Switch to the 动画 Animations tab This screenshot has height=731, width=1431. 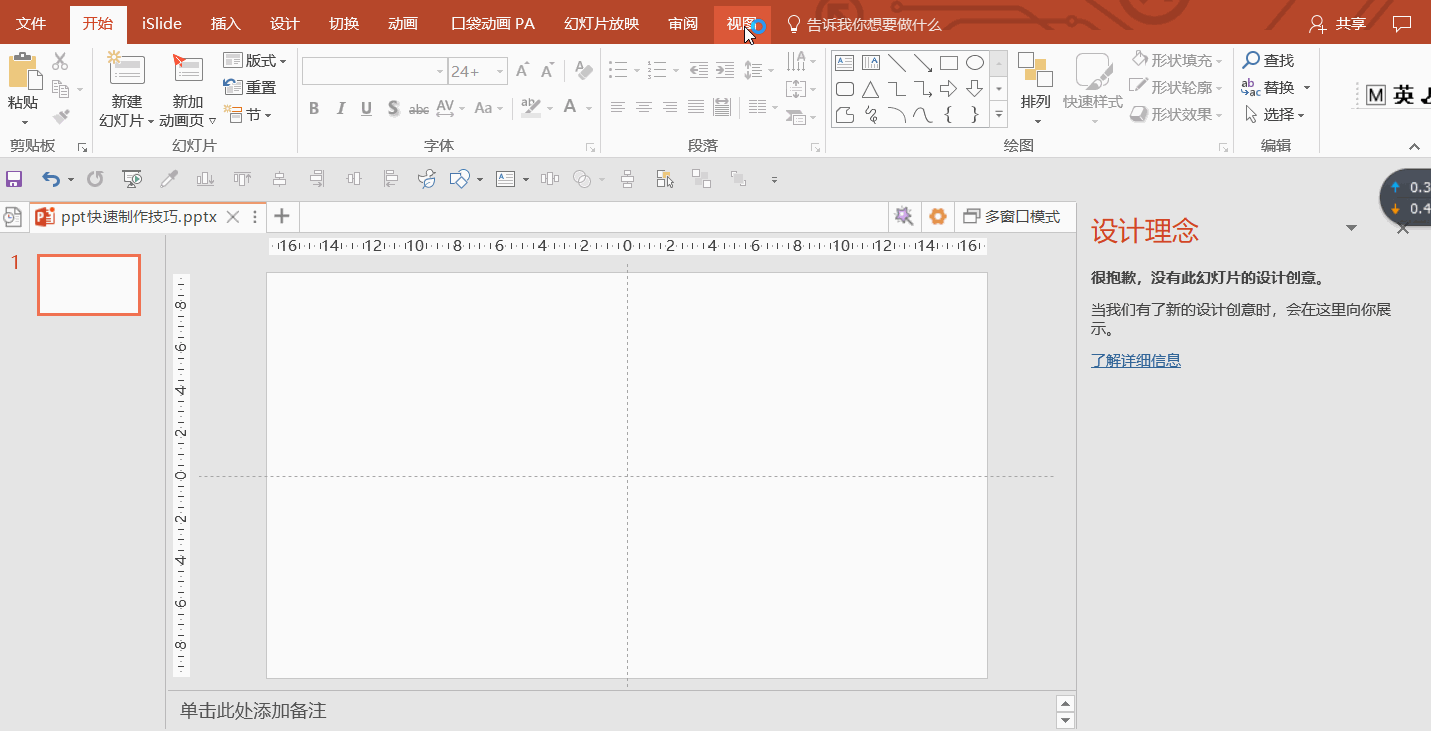coord(403,23)
